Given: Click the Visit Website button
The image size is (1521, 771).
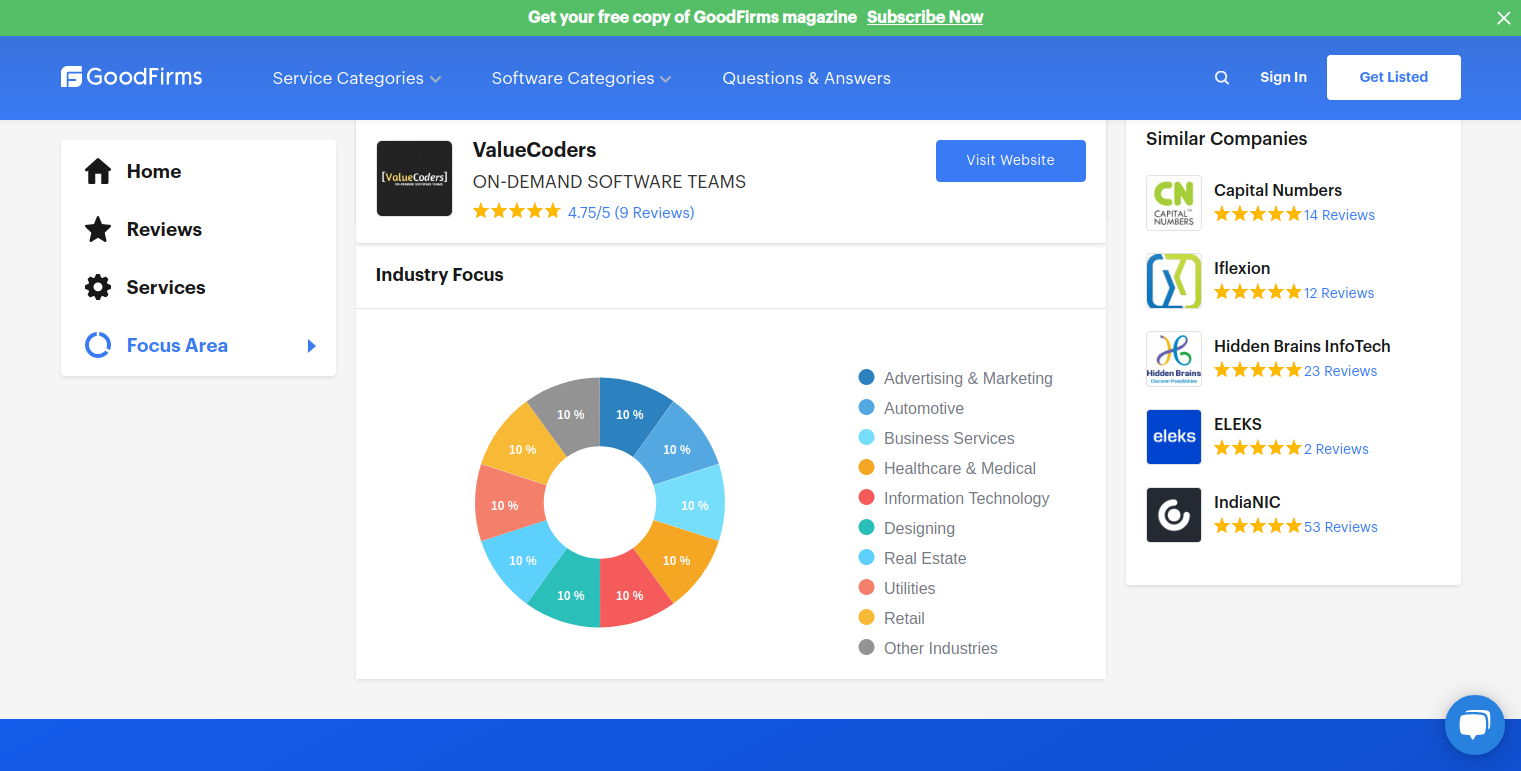Looking at the screenshot, I should point(1010,160).
